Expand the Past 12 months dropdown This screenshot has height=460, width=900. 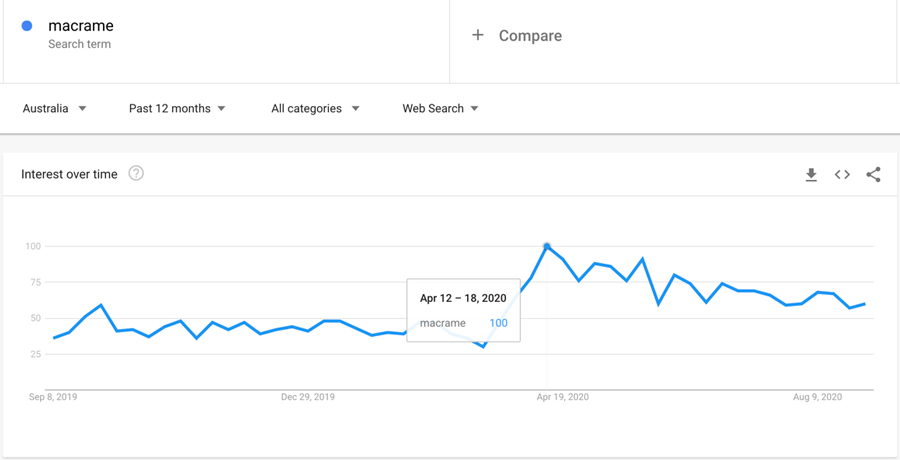click(x=177, y=108)
